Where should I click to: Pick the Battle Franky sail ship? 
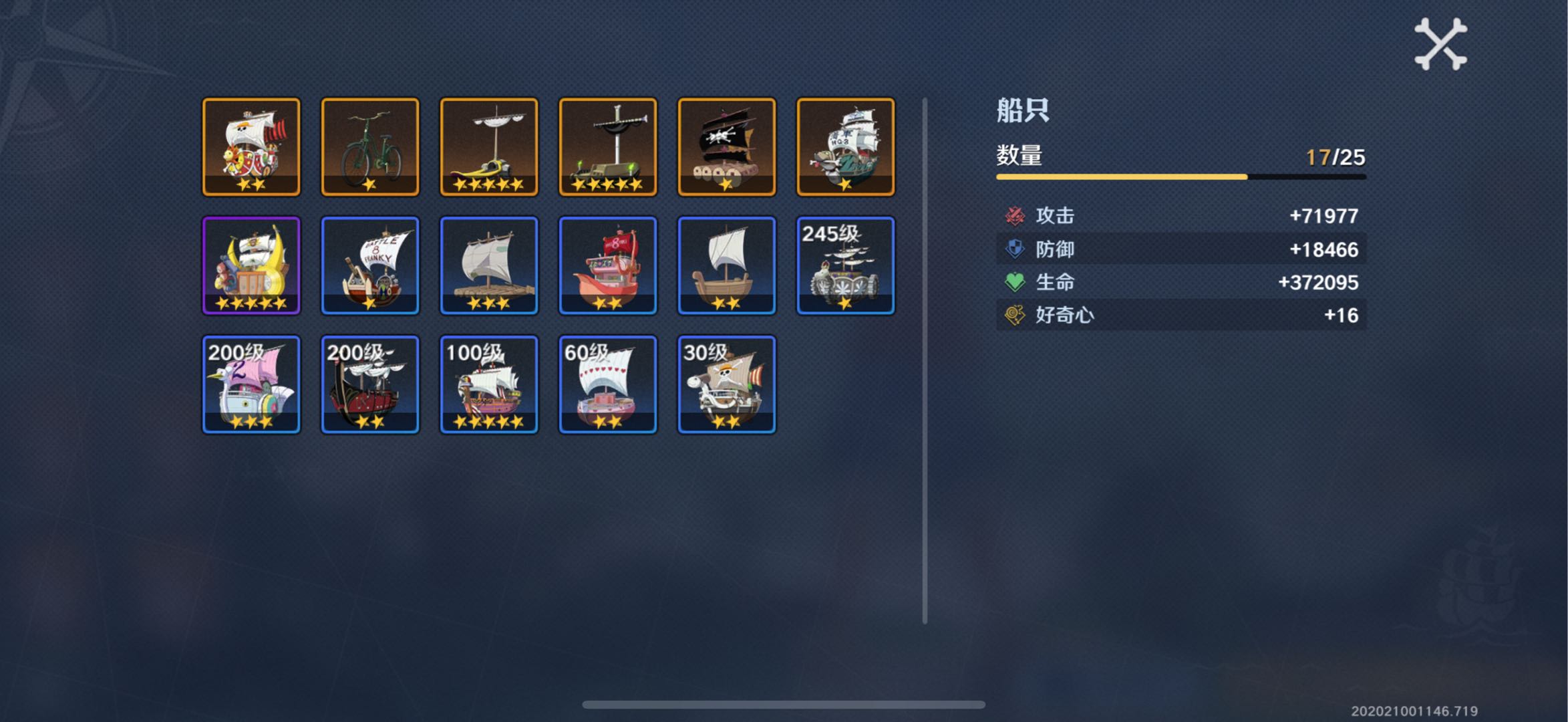click(370, 265)
